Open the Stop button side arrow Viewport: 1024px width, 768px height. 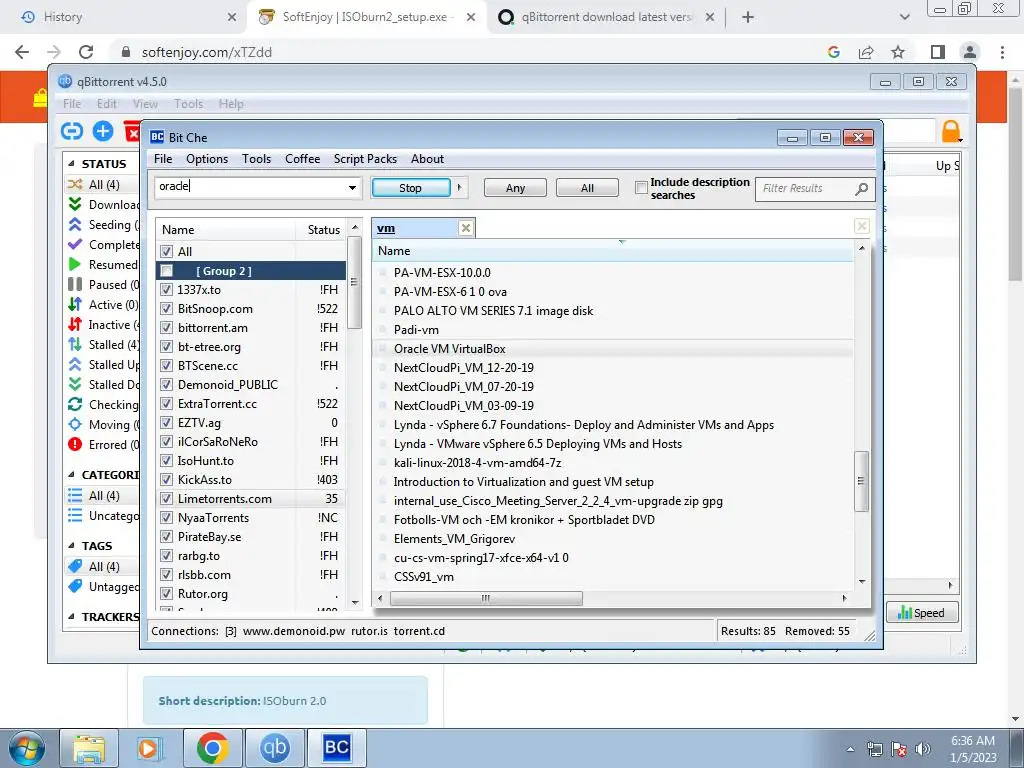pyautogui.click(x=460, y=187)
